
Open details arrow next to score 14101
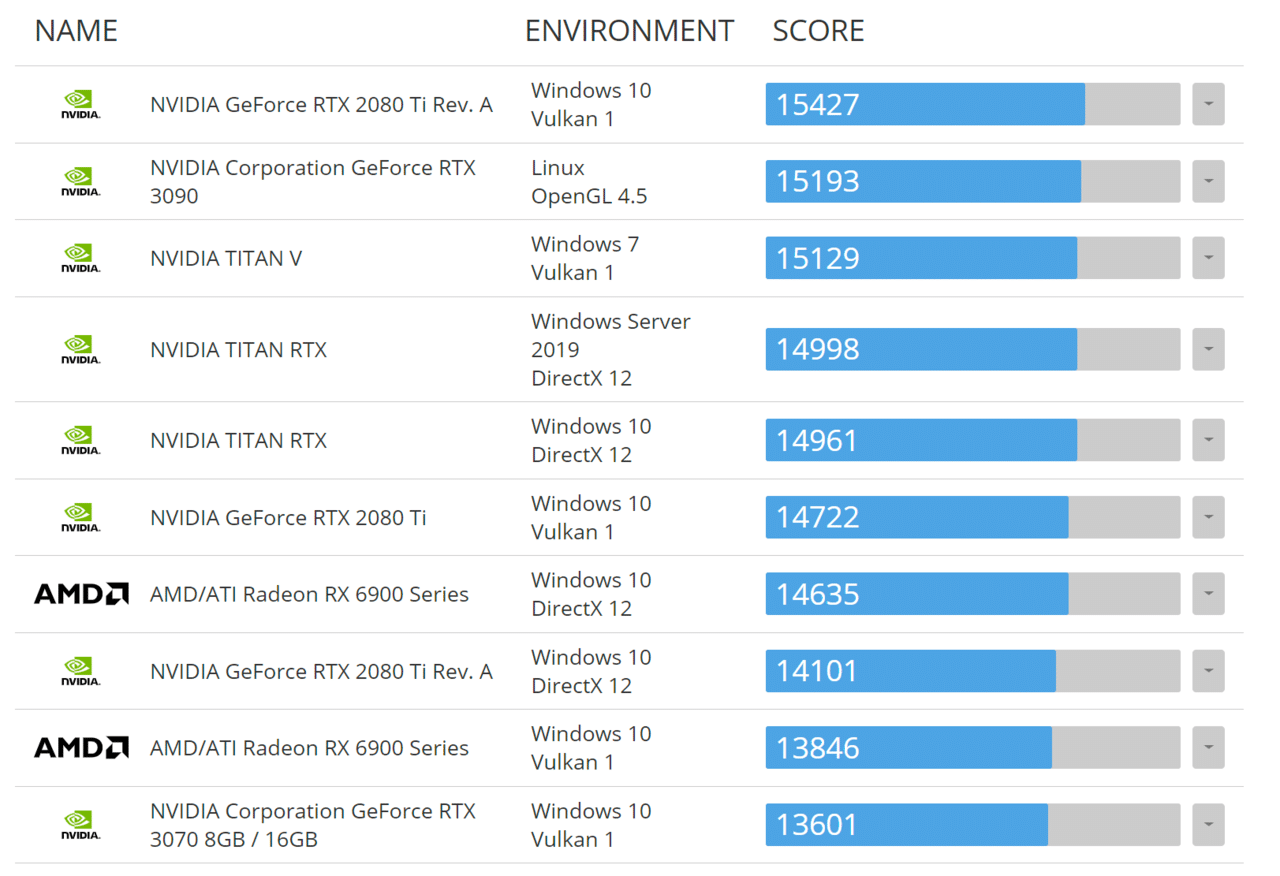tap(1208, 671)
